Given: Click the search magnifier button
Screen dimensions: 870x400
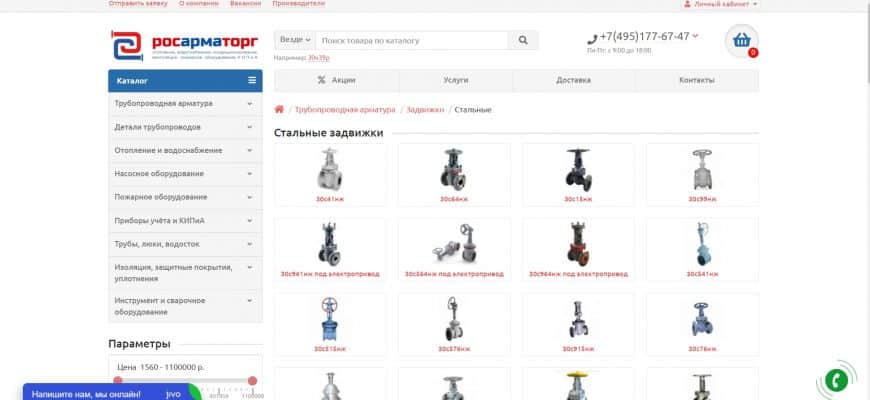Looking at the screenshot, I should click(x=523, y=40).
